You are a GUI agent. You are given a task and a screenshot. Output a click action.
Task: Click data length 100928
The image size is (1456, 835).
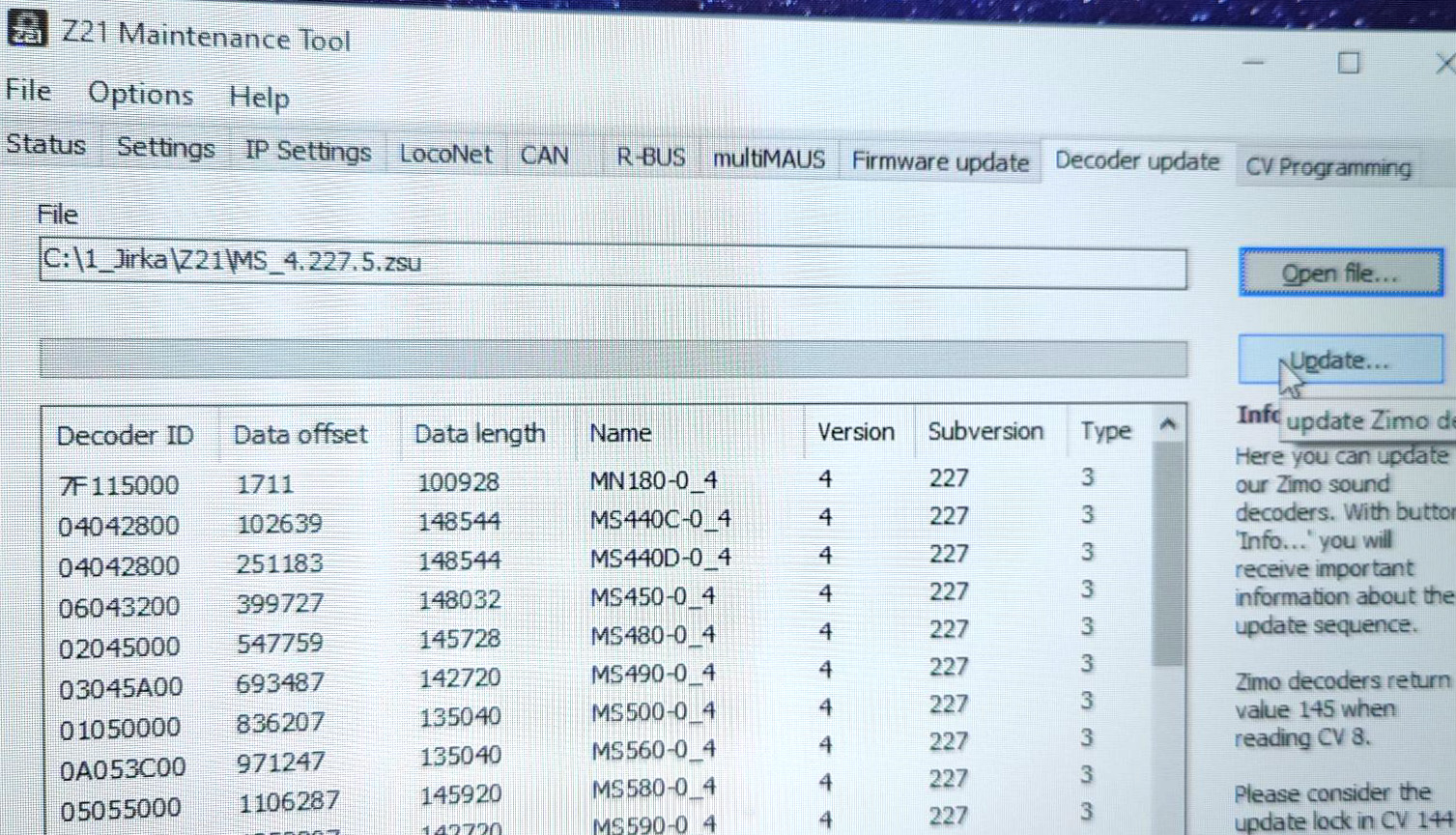458,481
